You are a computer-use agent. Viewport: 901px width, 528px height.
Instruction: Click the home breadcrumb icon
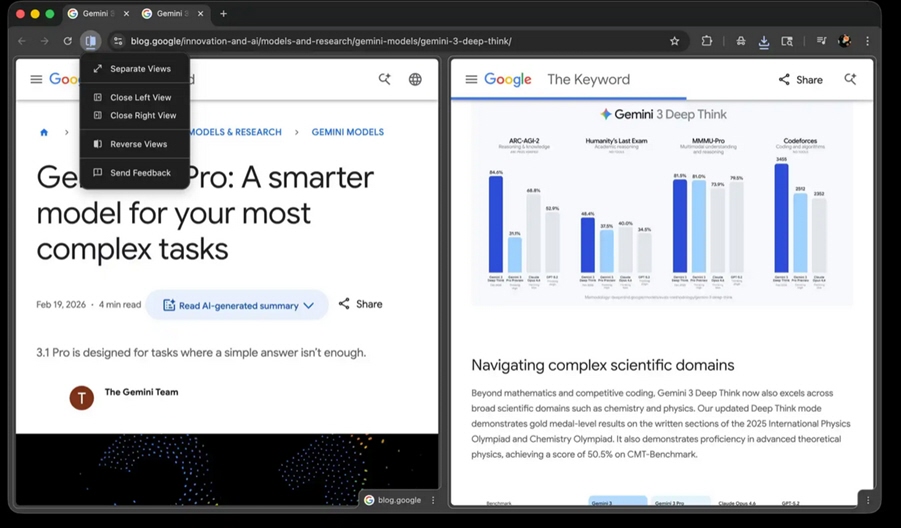44,132
